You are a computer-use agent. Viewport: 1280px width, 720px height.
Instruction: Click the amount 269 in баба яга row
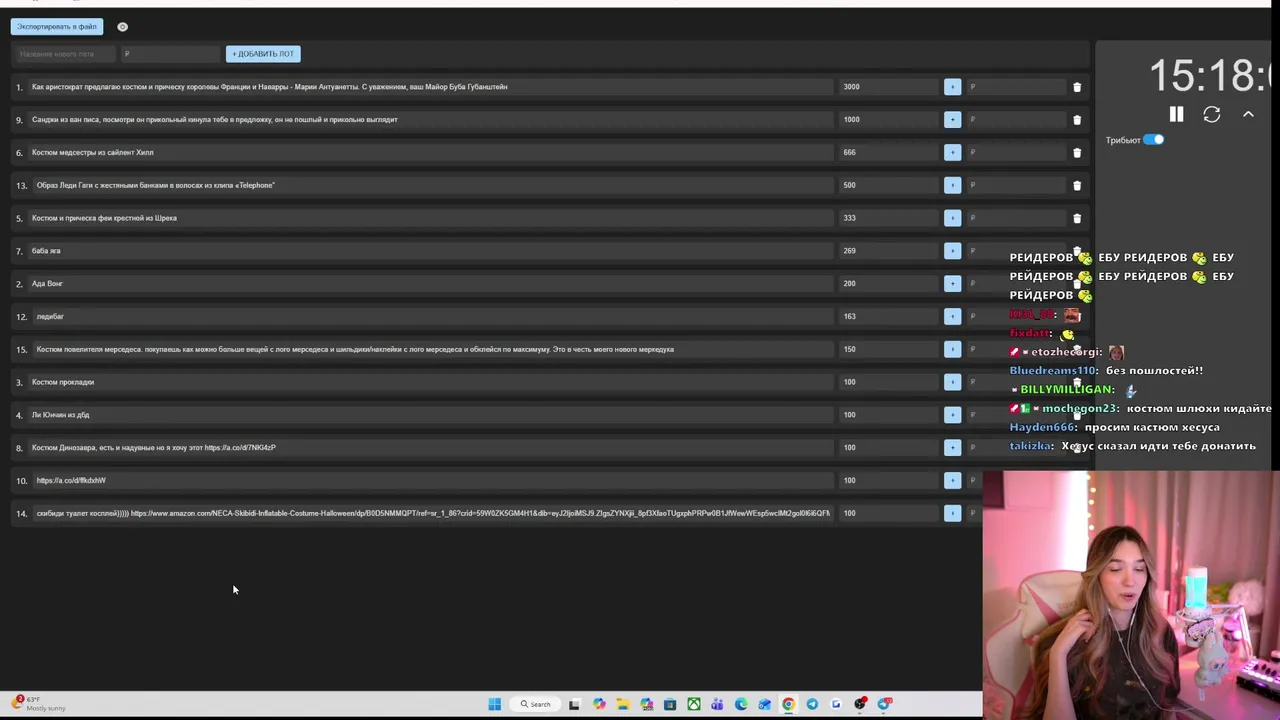pyautogui.click(x=849, y=251)
